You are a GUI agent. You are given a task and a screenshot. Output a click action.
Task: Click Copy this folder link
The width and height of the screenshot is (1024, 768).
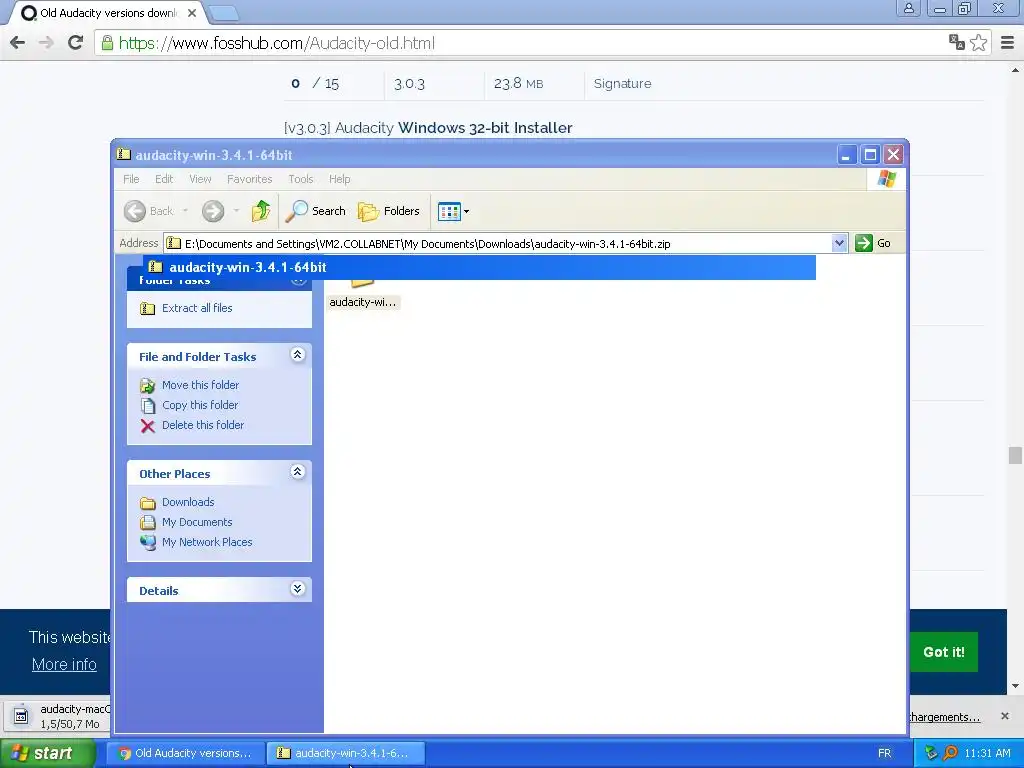(x=200, y=405)
